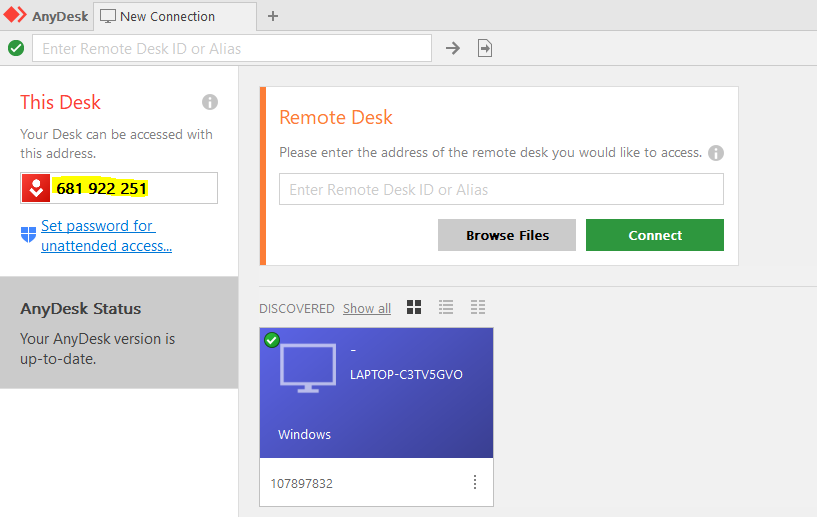Image resolution: width=817 pixels, height=517 pixels.
Task: Open the LAPTOP-C3TV5GVO desk thumbnail
Action: [376, 393]
